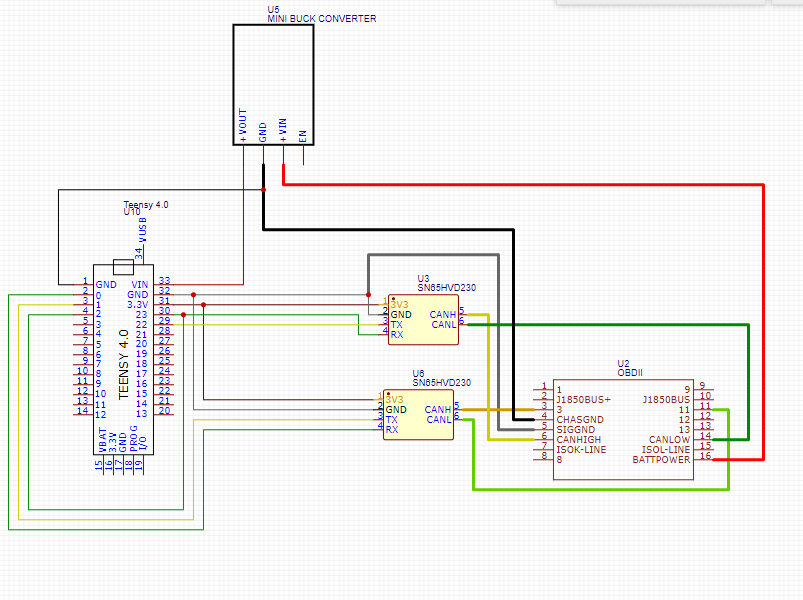Screen dimensions: 803x600
Task: Click the U10 reference designator
Action: (x=131, y=213)
